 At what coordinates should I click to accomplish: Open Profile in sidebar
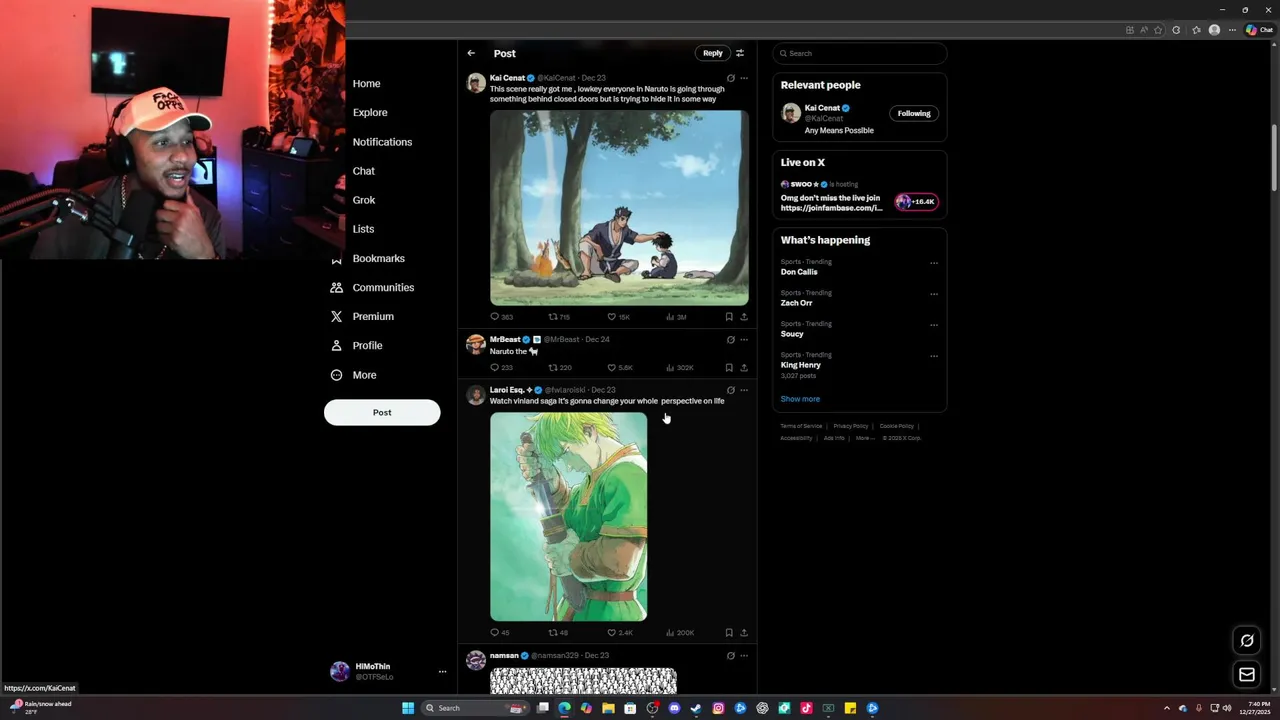coord(367,346)
